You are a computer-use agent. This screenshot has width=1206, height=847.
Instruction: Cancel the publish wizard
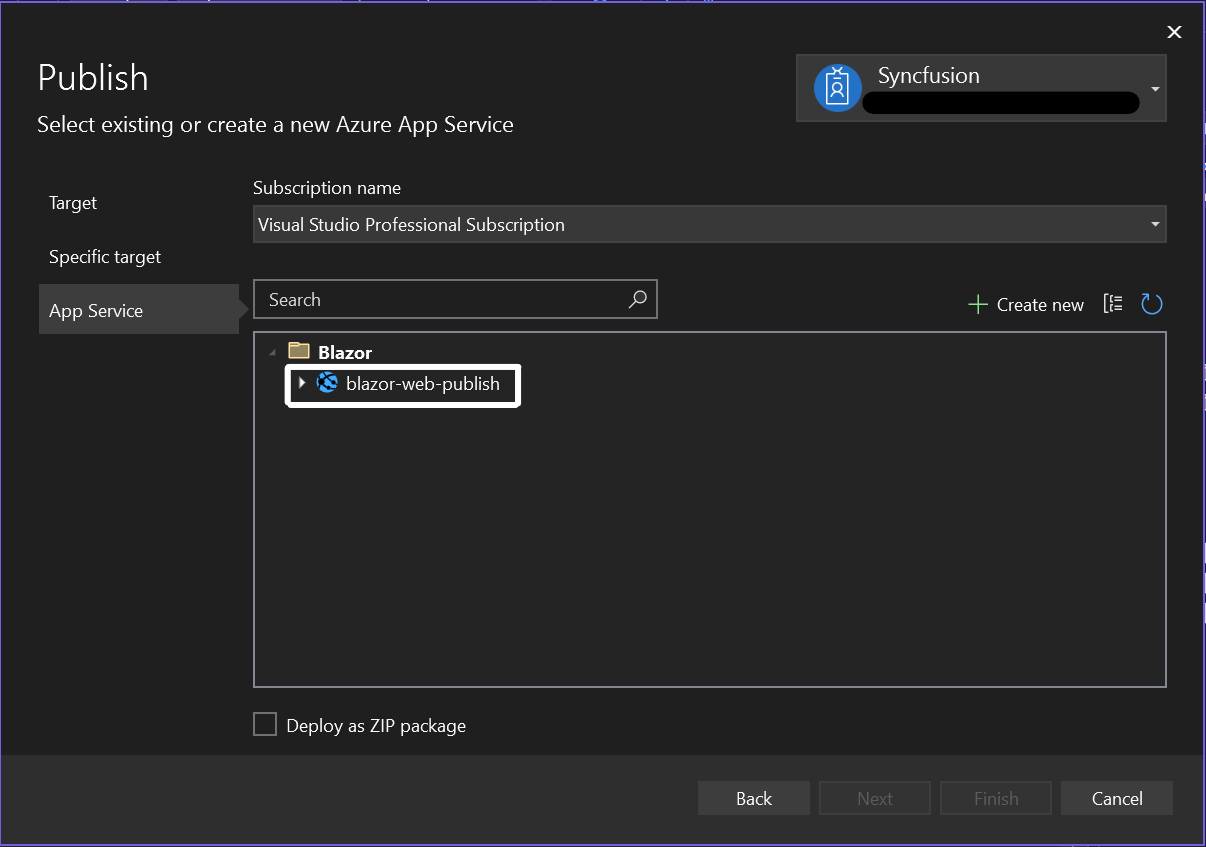(x=1116, y=798)
